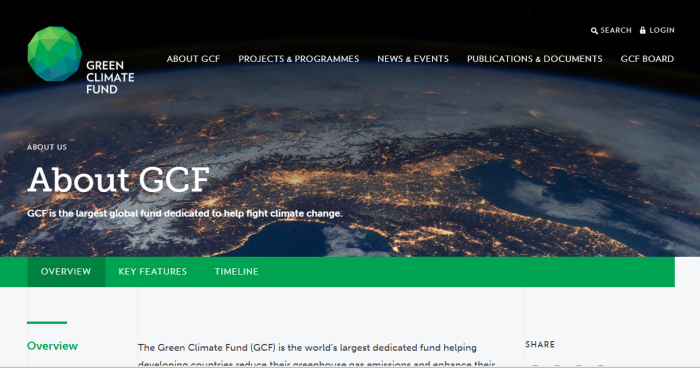Open the SEARCH link in the header
Screen dimensions: 700x368
(x=616, y=30)
